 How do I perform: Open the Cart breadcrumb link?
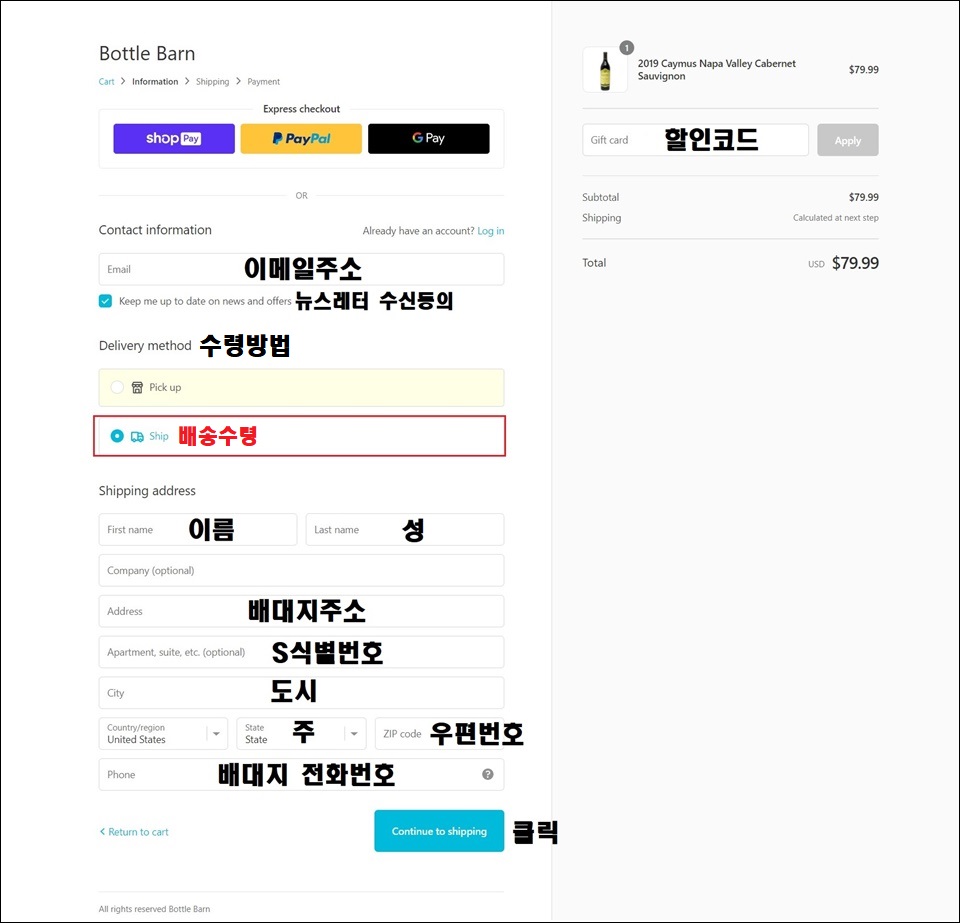pos(107,81)
